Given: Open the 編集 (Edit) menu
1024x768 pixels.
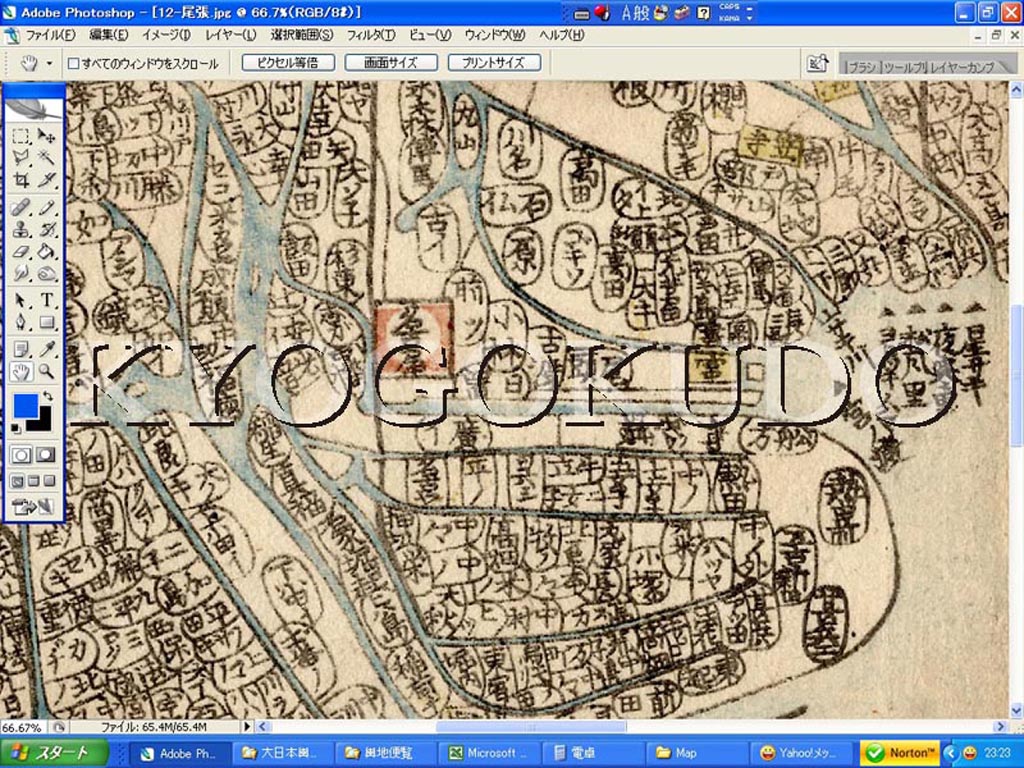Looking at the screenshot, I should point(108,35).
